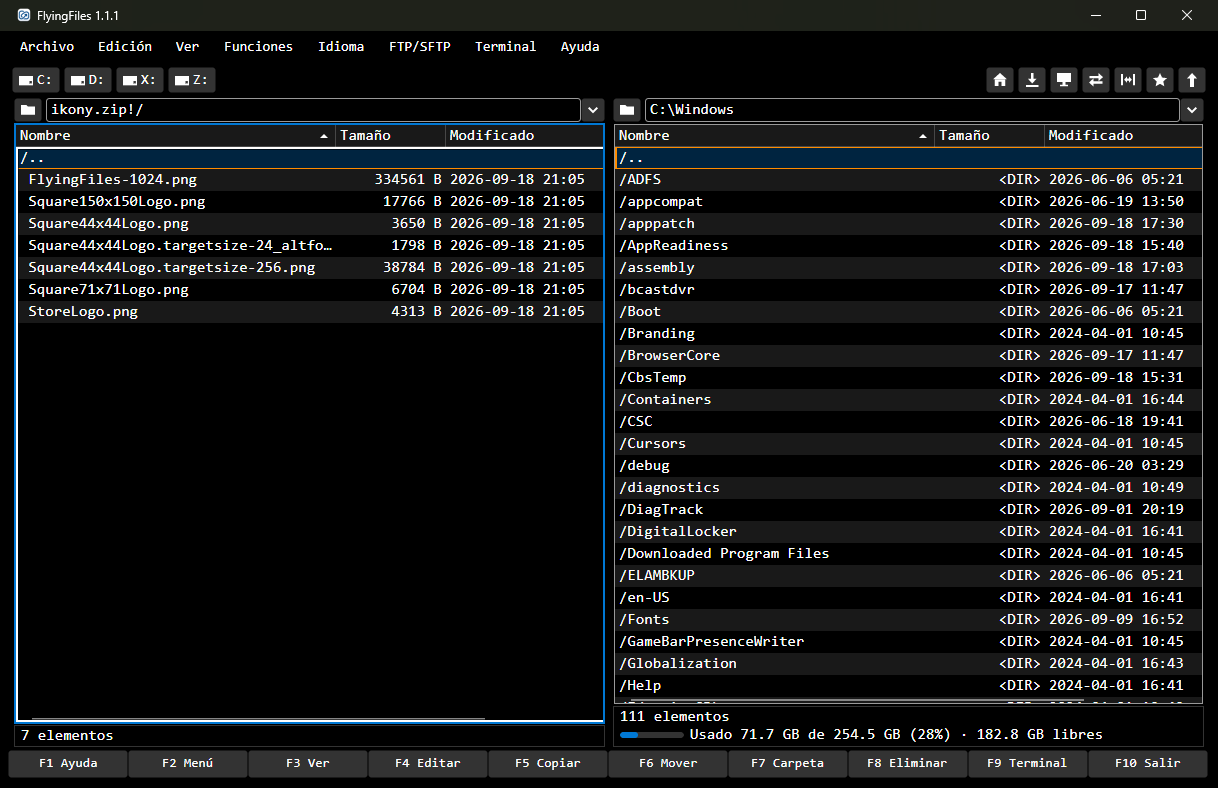Swap panels with the arrows icon
The image size is (1218, 788).
coord(1096,81)
